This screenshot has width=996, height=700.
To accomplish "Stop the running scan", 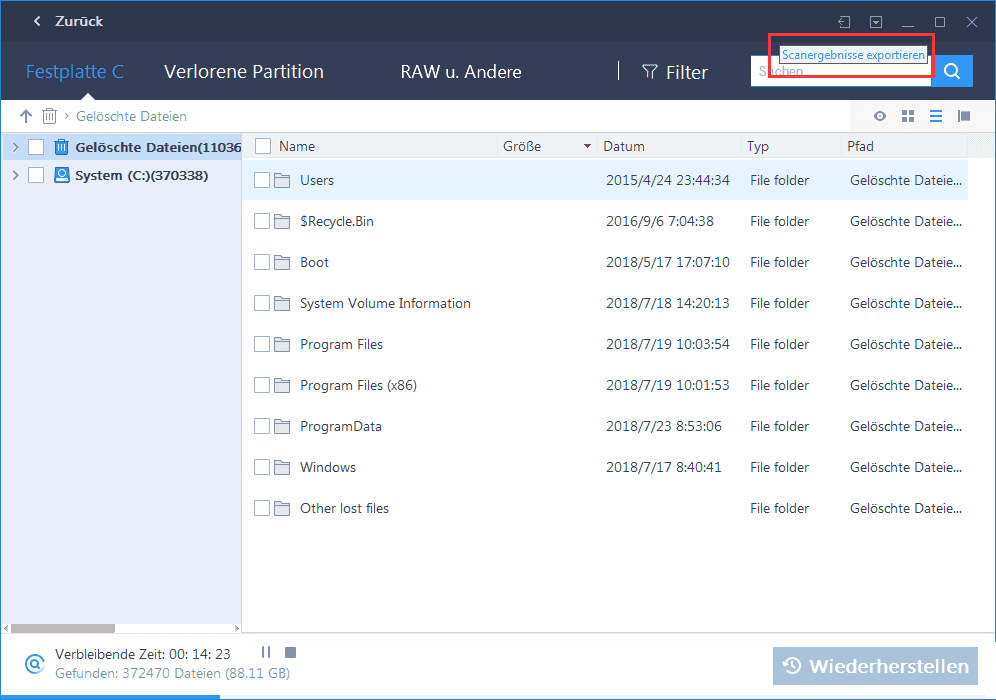I will click(x=290, y=652).
